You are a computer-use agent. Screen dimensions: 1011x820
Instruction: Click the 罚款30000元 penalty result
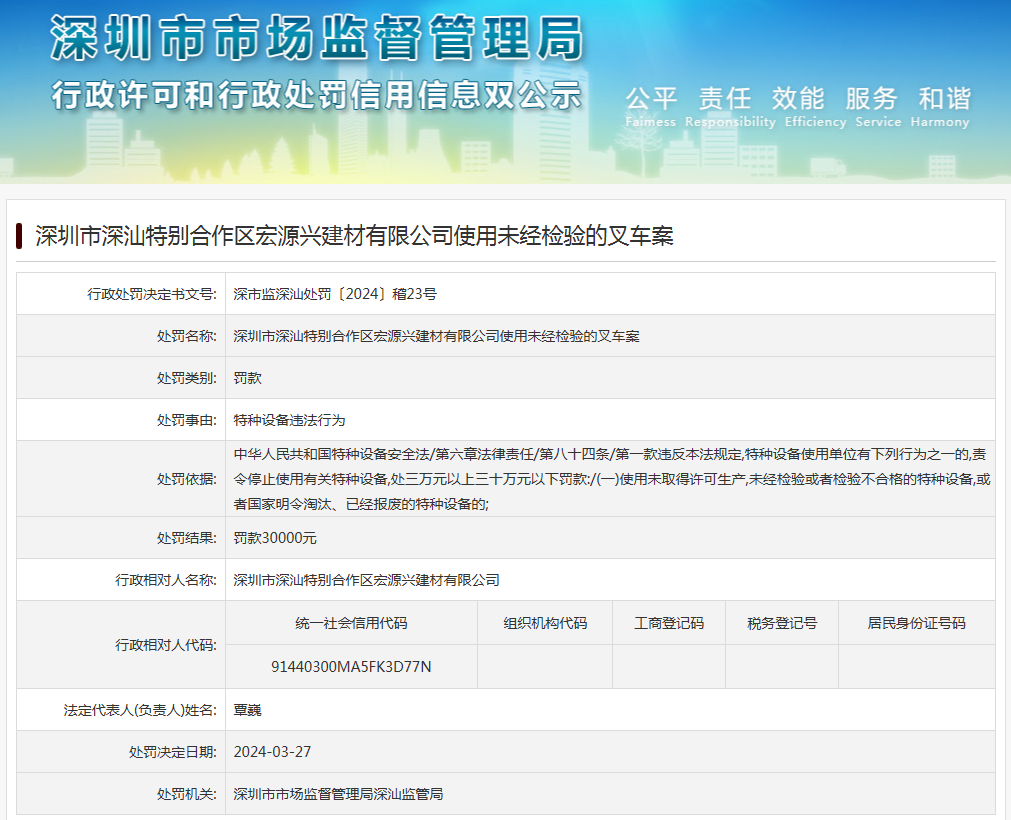pyautogui.click(x=275, y=538)
